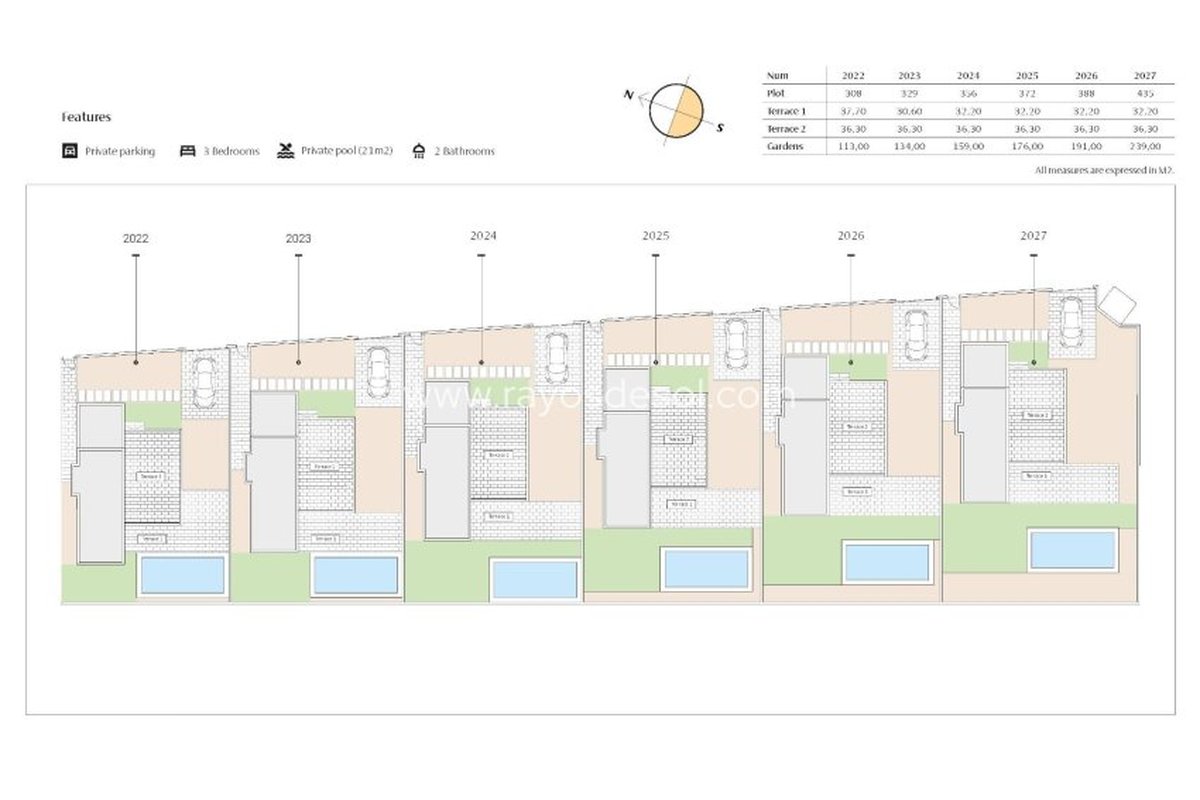Click the north-south compass circle
1200x800 pixels.
coord(677,111)
